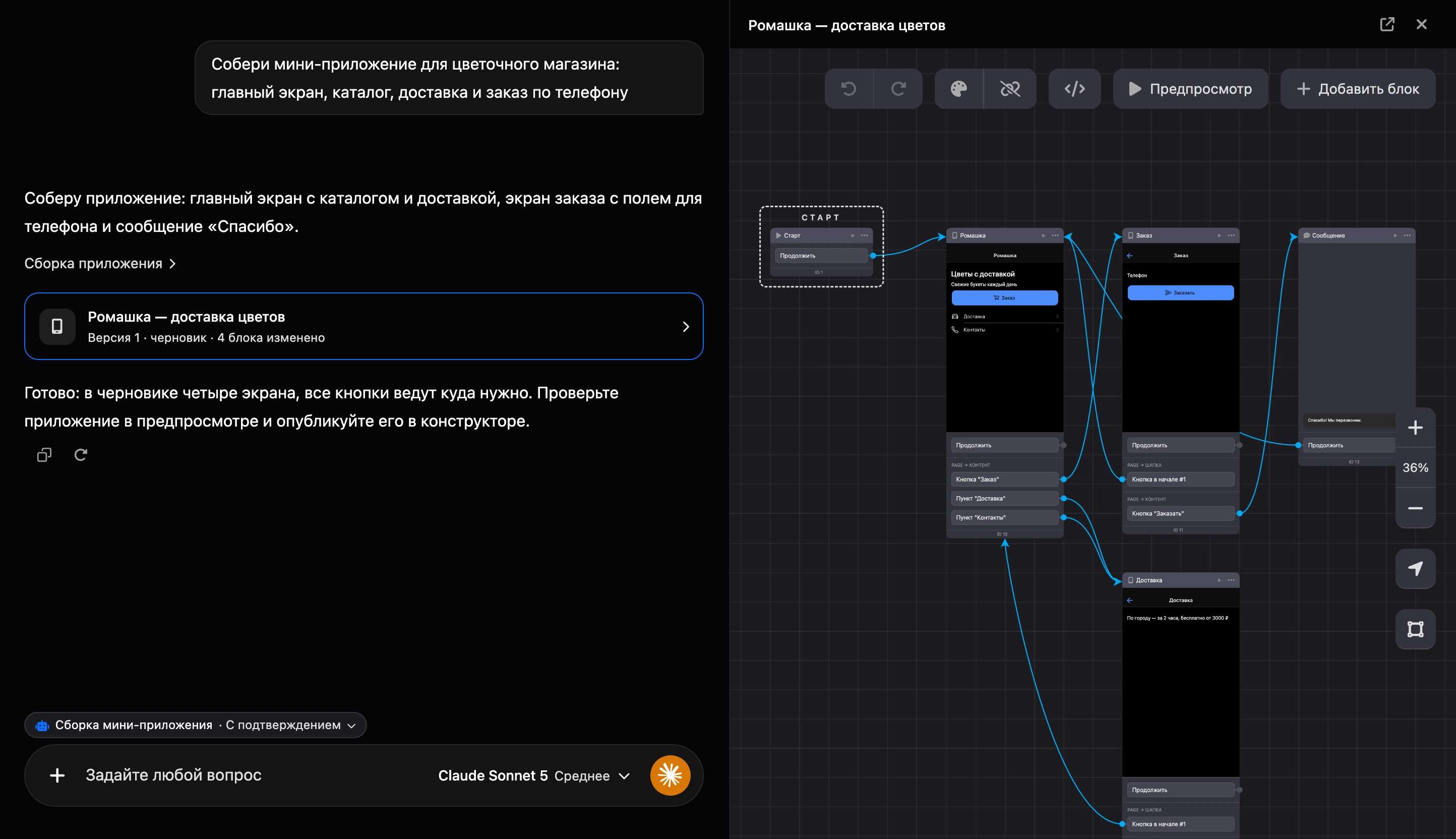
Task: Click the Контакты list item in Ромашка screen
Action: point(1004,330)
